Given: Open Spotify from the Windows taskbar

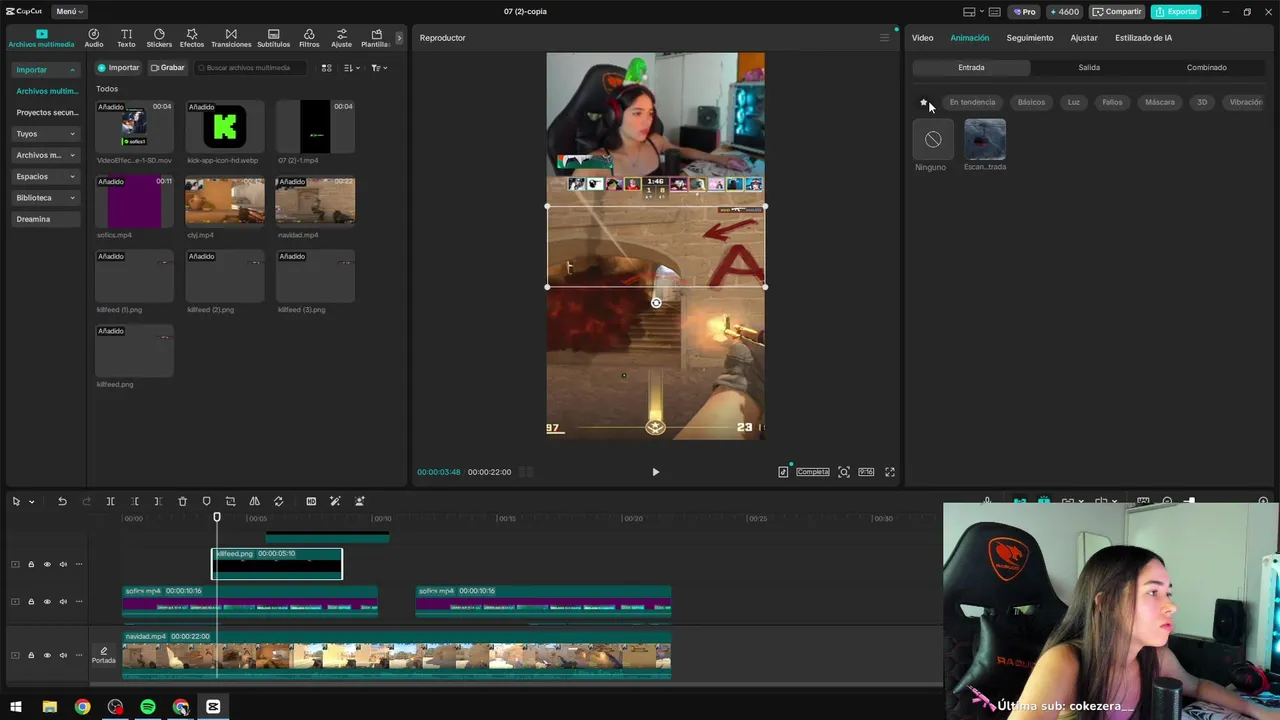Looking at the screenshot, I should click(x=148, y=707).
